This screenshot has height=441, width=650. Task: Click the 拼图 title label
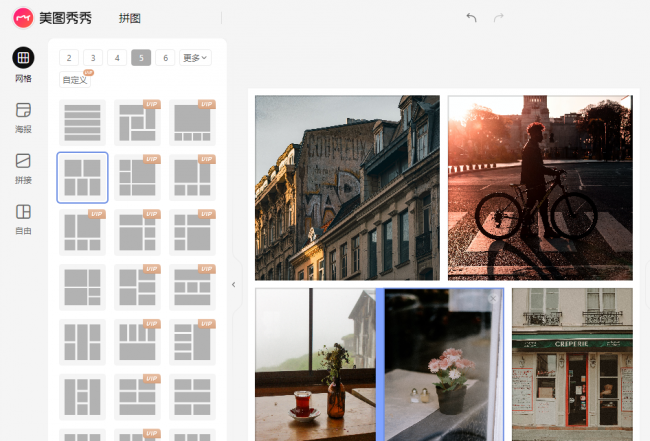click(130, 18)
